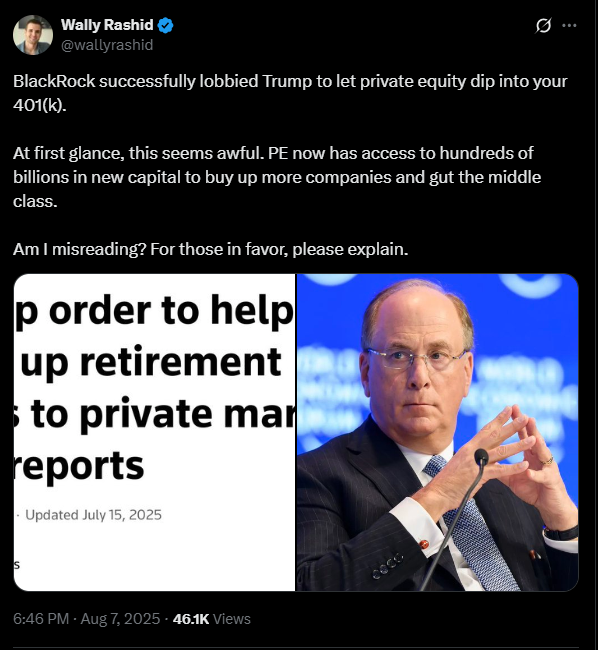The height and width of the screenshot is (650, 598).
Task: Click the "Am I misreading?" line
Action: pos(211,249)
